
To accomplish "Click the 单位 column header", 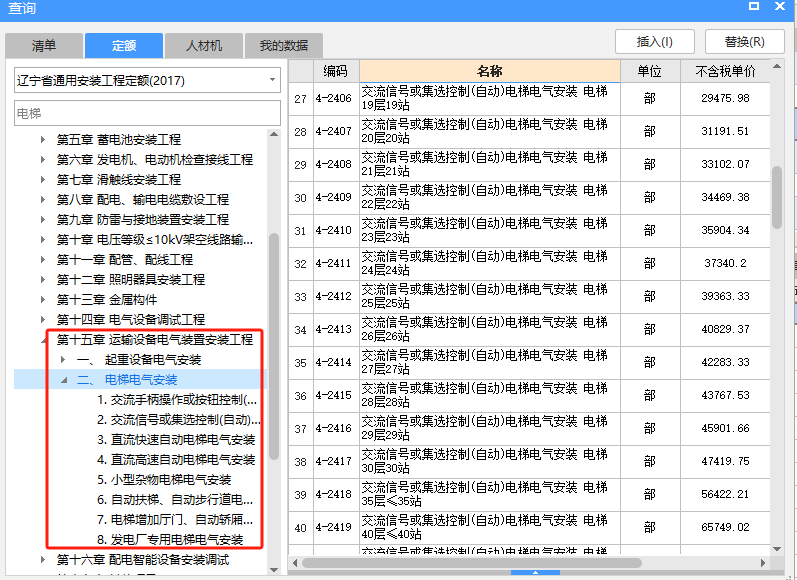I will (650, 71).
